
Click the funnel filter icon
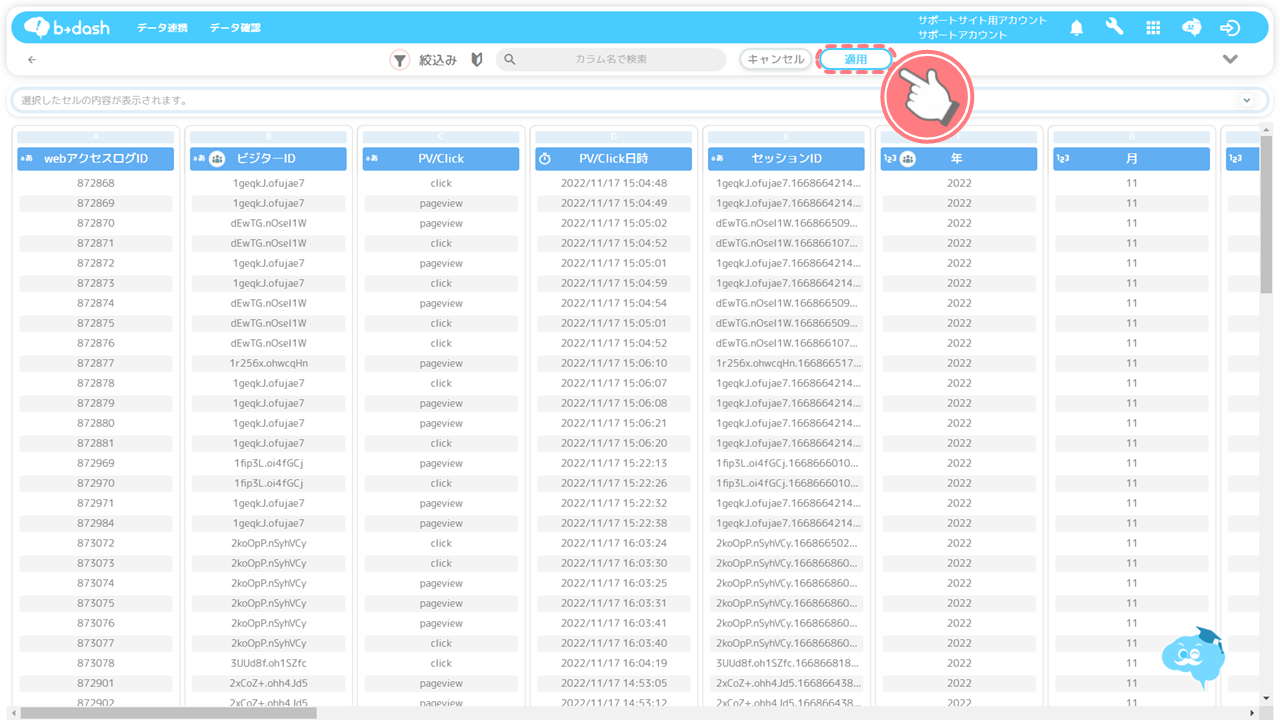[400, 60]
